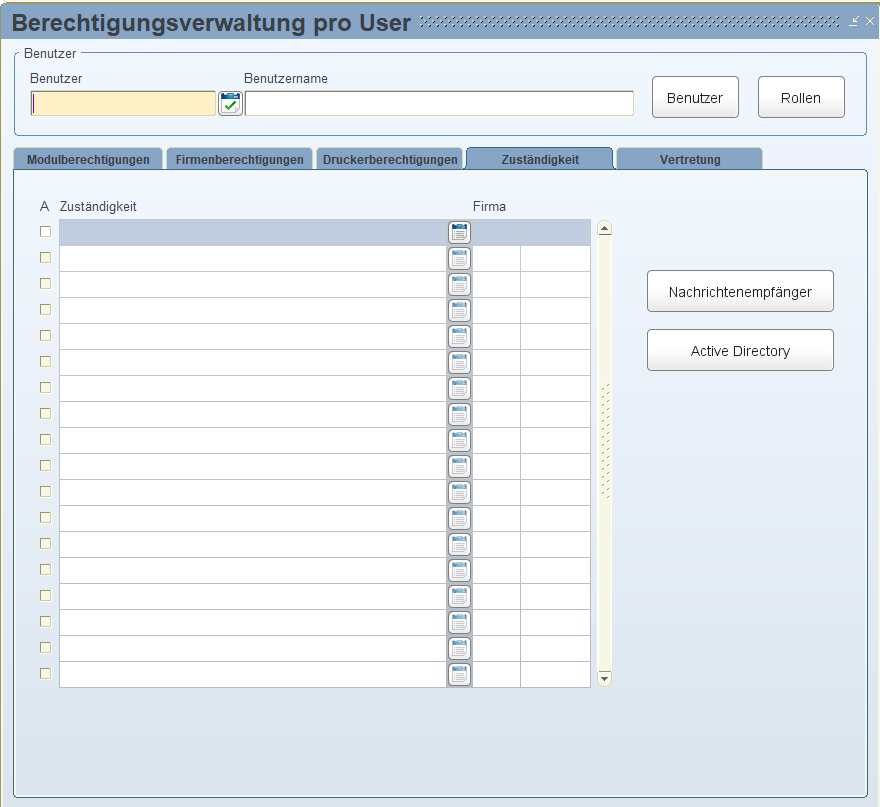Open the list icon in fifth Zuständigkeit row
The height and width of the screenshot is (807, 880).
coord(459,337)
